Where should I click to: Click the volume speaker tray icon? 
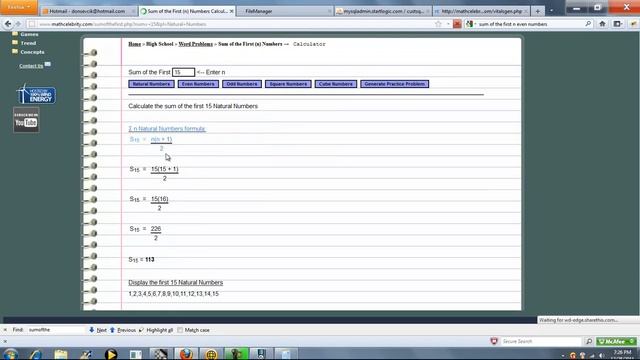click(602, 356)
